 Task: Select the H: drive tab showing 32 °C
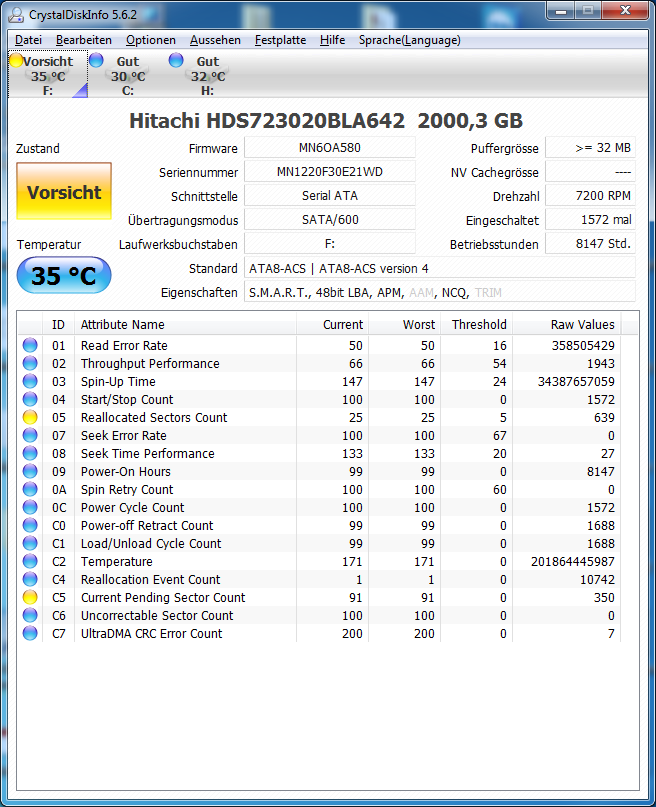207,75
